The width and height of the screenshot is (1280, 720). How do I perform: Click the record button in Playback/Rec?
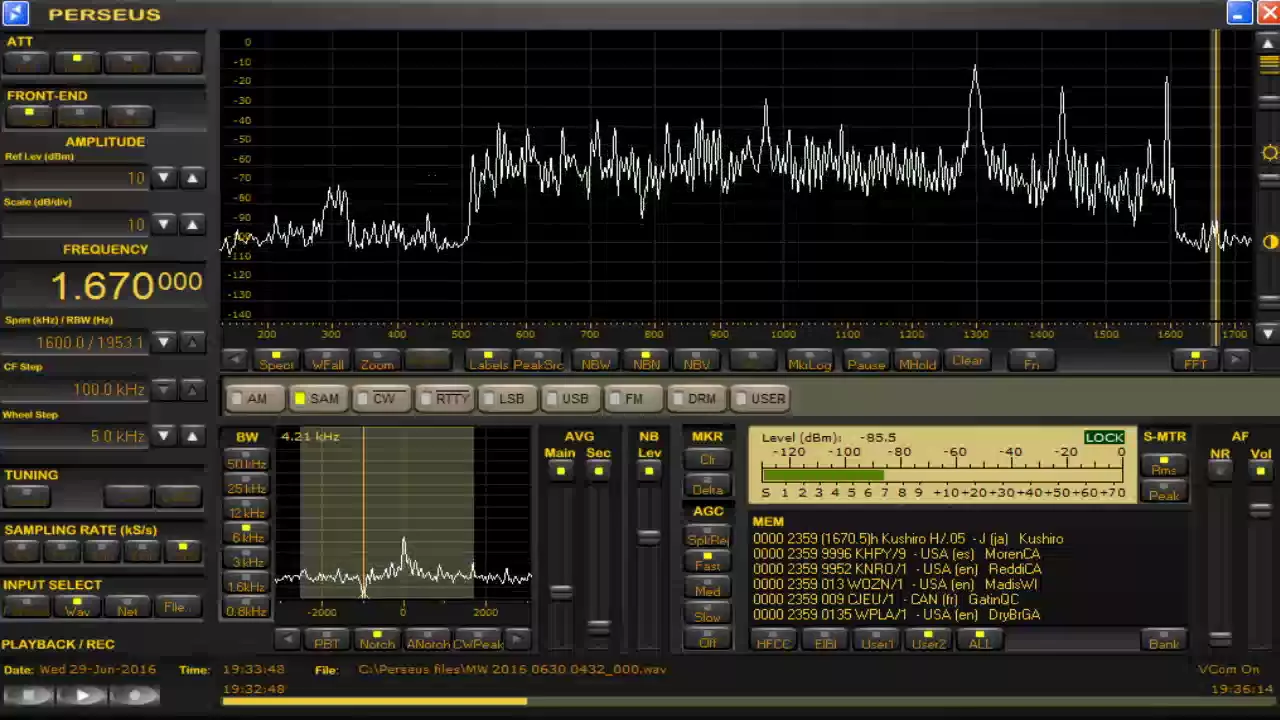pos(136,696)
